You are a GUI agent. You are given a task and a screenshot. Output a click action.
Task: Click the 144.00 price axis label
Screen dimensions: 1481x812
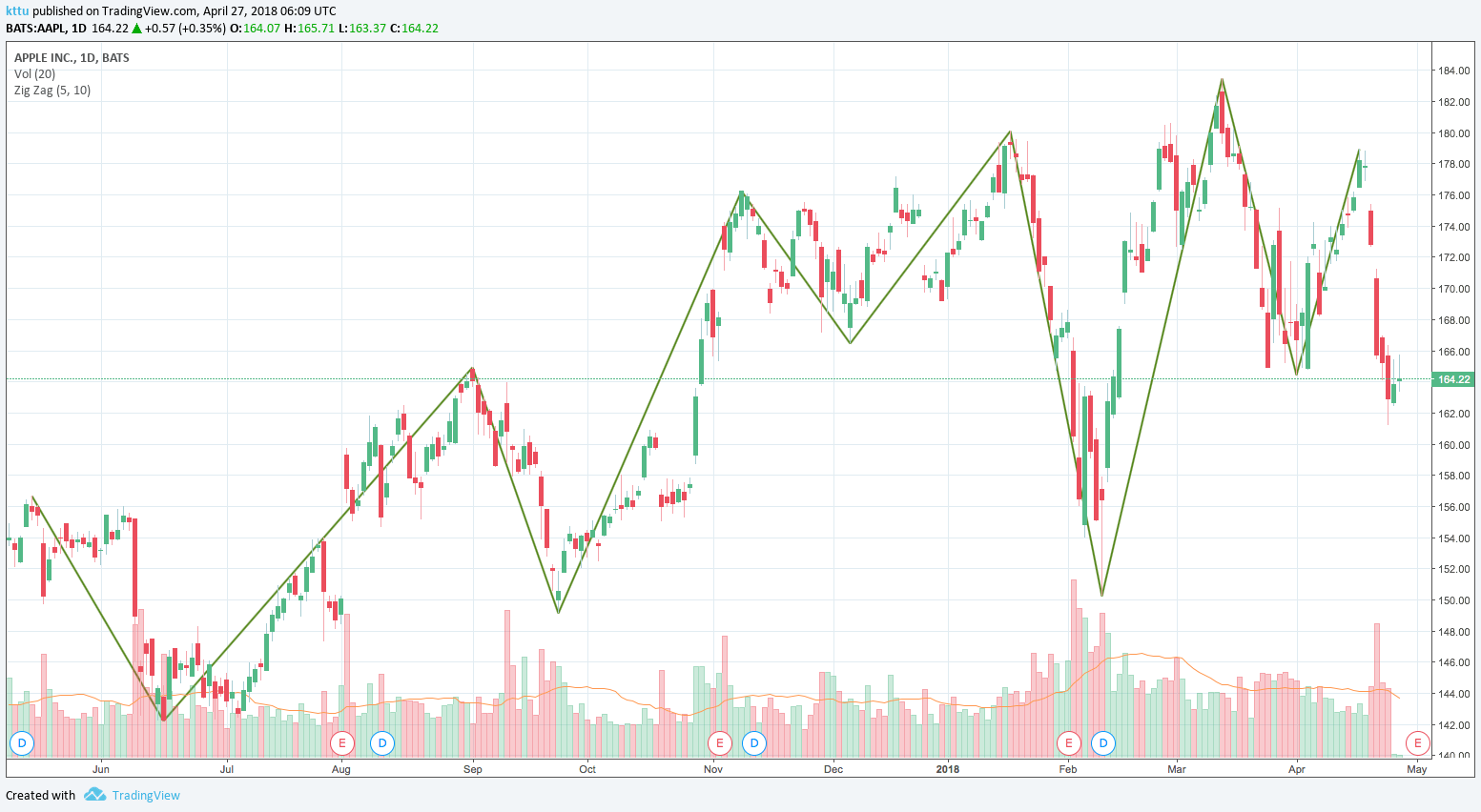(1453, 694)
